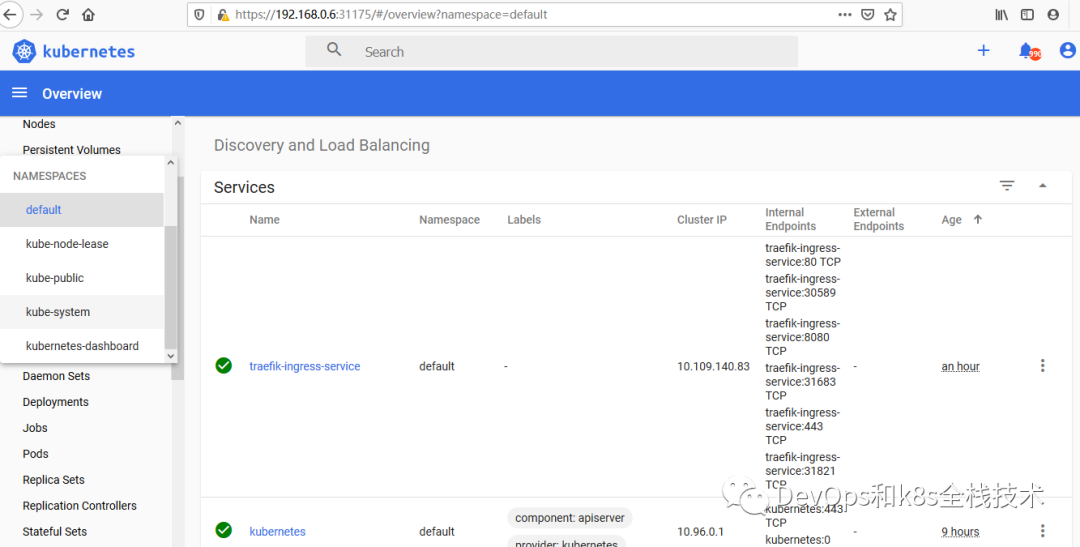
Task: Click the browser address bar URL
Action: click(391, 14)
